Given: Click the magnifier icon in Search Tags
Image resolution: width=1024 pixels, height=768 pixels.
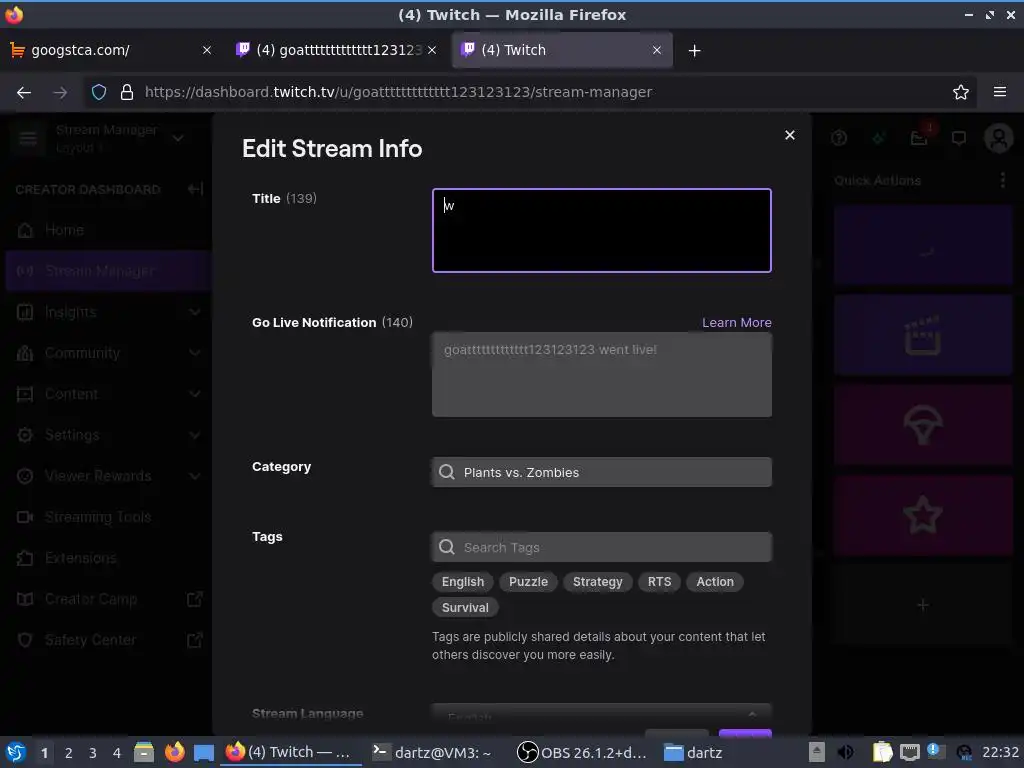Looking at the screenshot, I should tap(447, 547).
